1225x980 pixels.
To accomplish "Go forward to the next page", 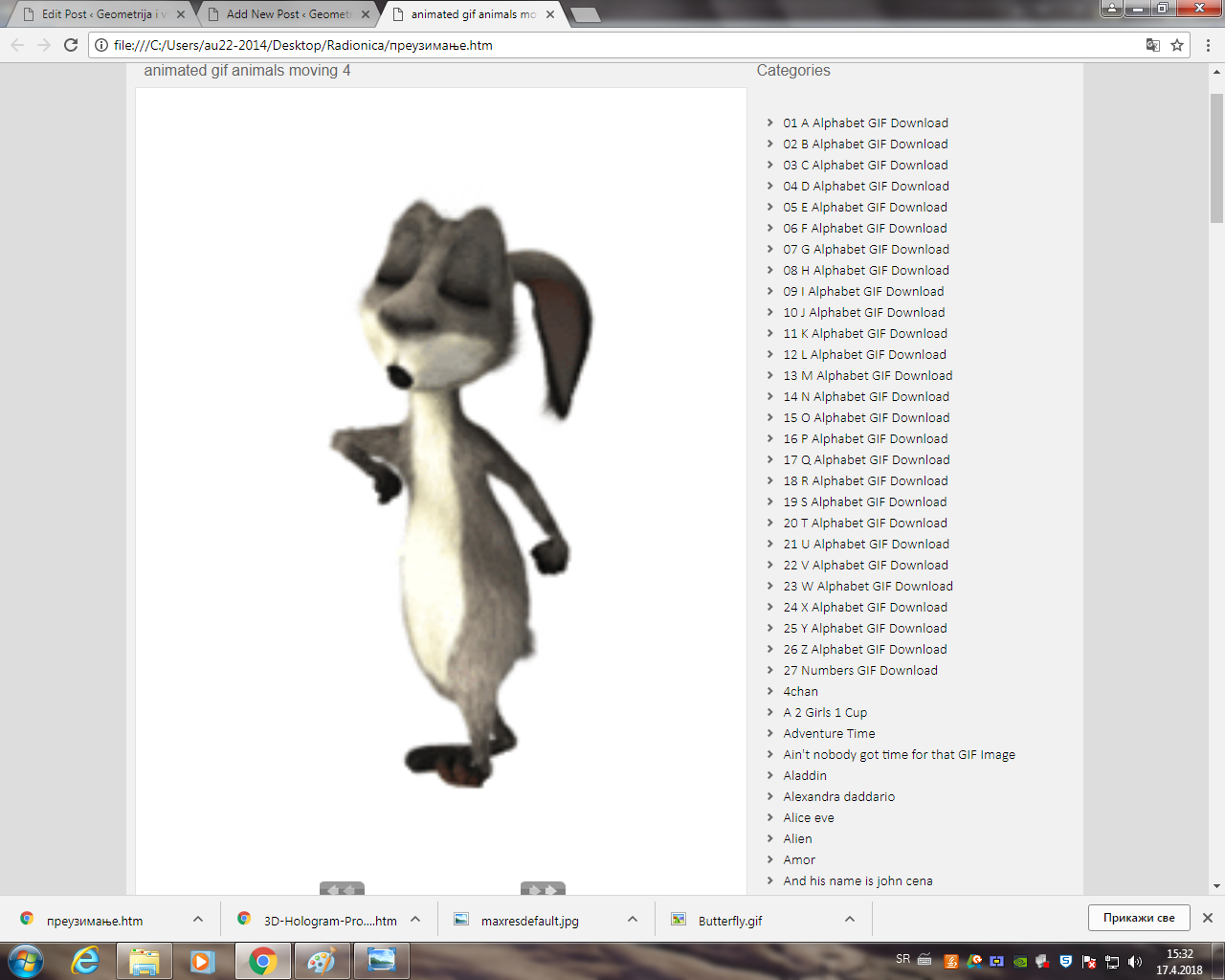I will tap(44, 45).
